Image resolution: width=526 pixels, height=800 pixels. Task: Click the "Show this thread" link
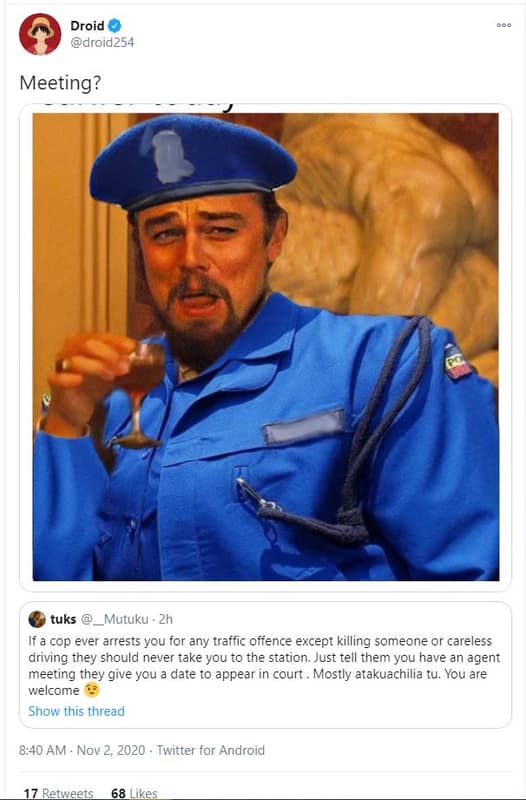pyautogui.click(x=77, y=711)
